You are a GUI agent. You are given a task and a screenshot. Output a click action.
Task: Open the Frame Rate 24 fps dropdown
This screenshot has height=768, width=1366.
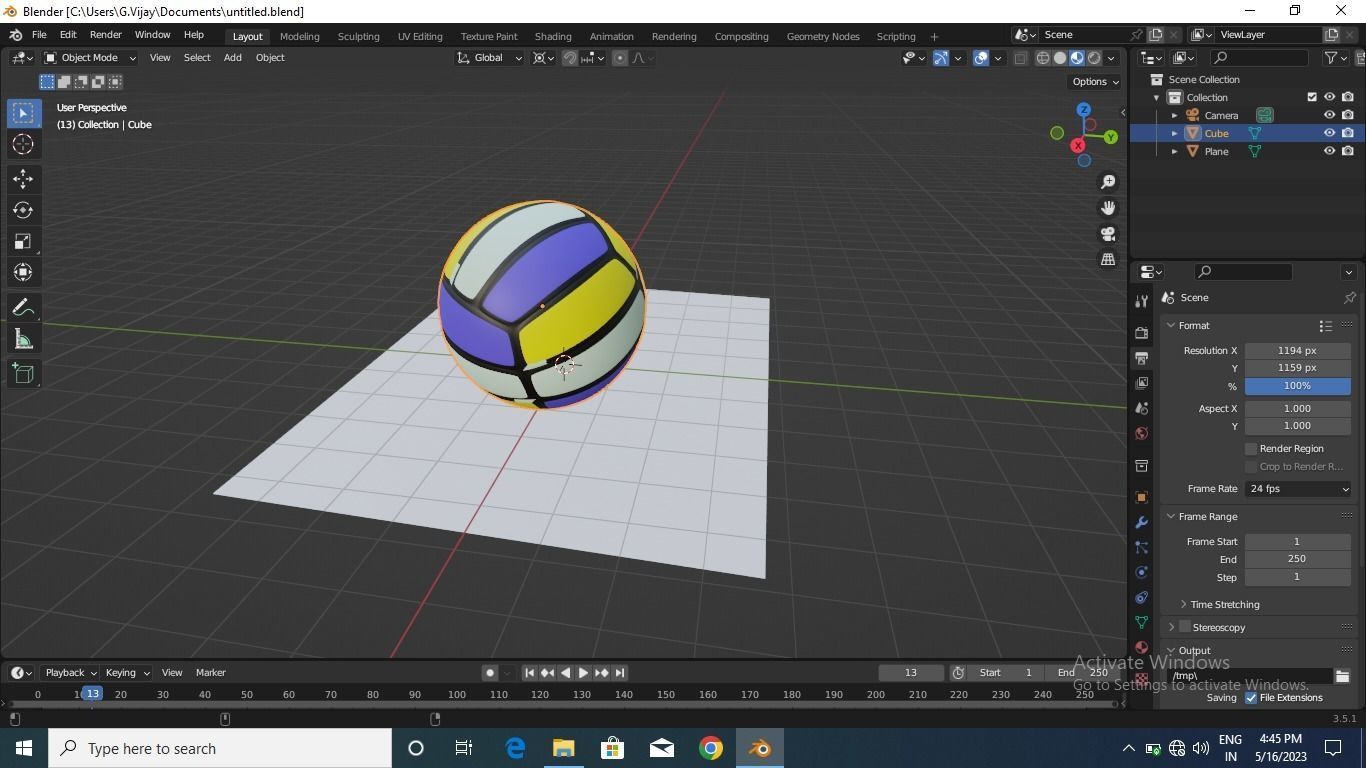pos(1298,489)
